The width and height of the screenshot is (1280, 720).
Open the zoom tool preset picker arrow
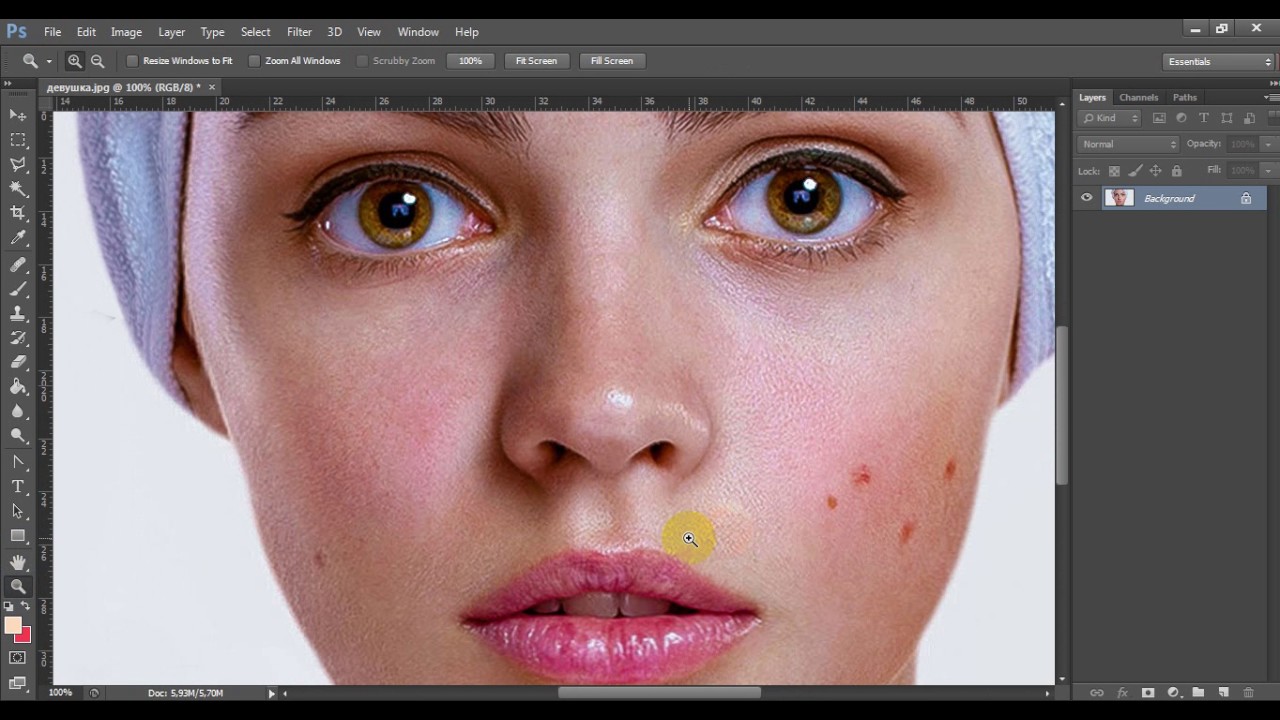(x=49, y=61)
